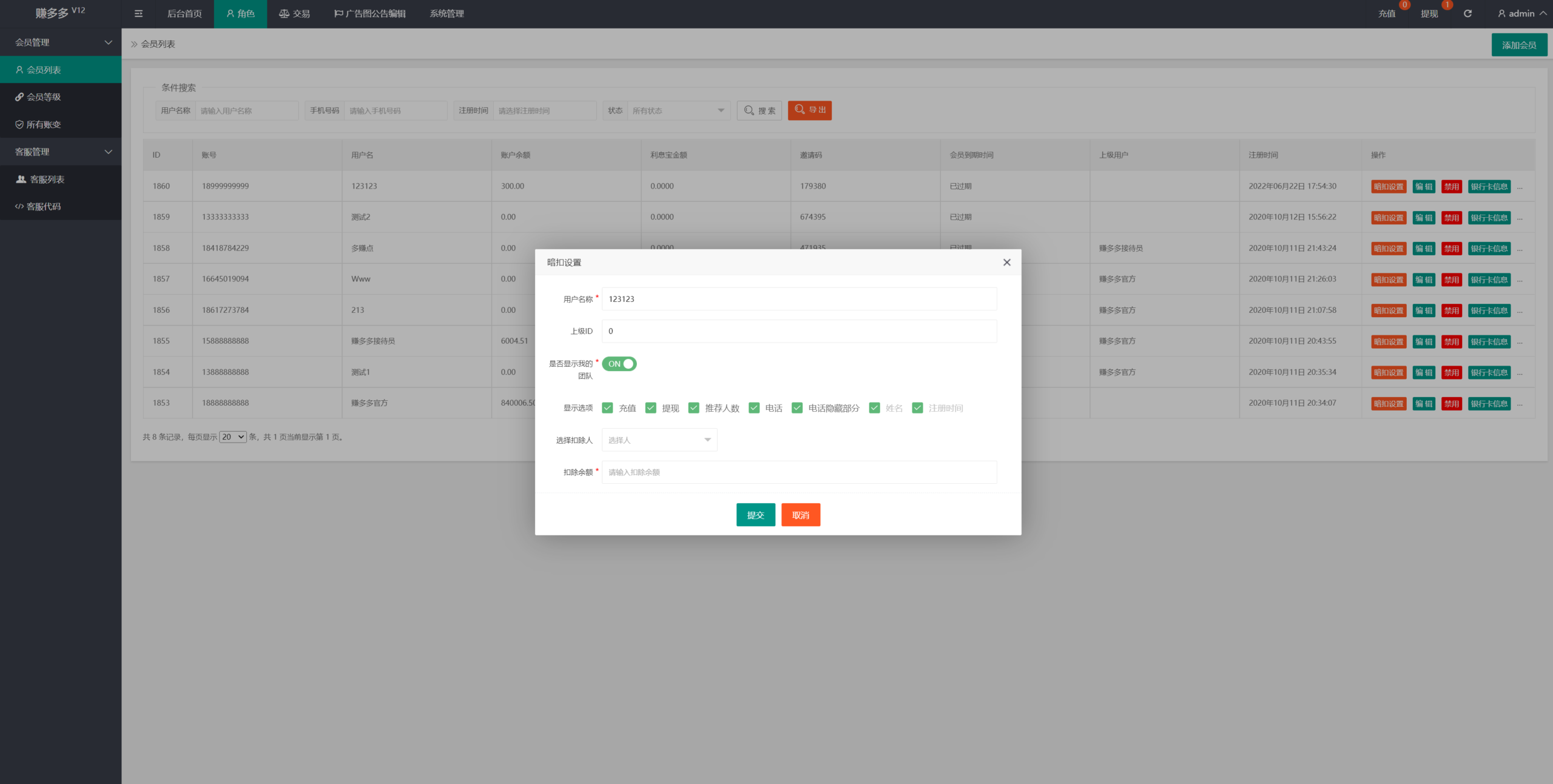Viewport: 1553px width, 784px height.
Task: Uncheck the 提现 display option checkbox
Action: [x=651, y=408]
